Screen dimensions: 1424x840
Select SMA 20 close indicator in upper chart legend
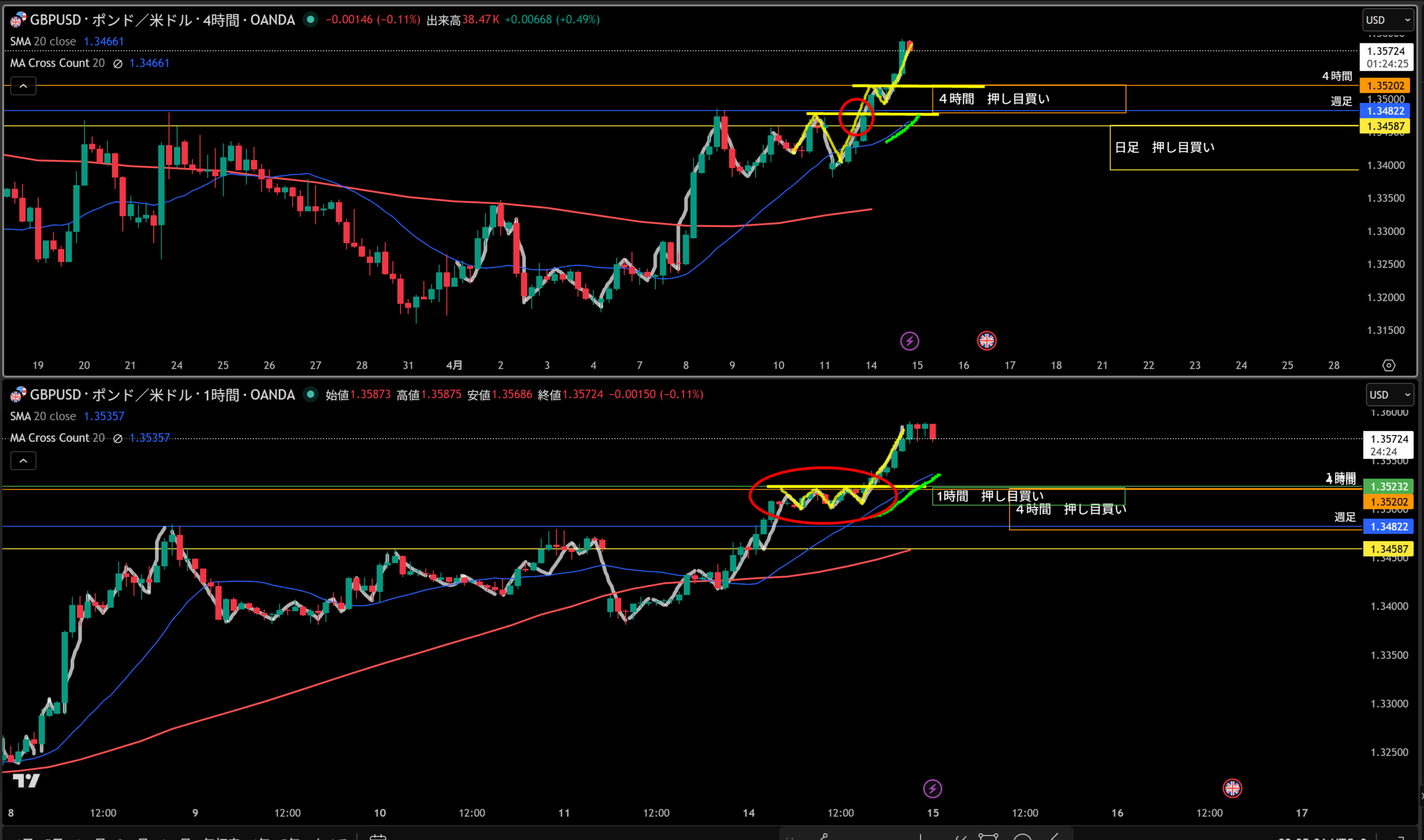pyautogui.click(x=43, y=41)
